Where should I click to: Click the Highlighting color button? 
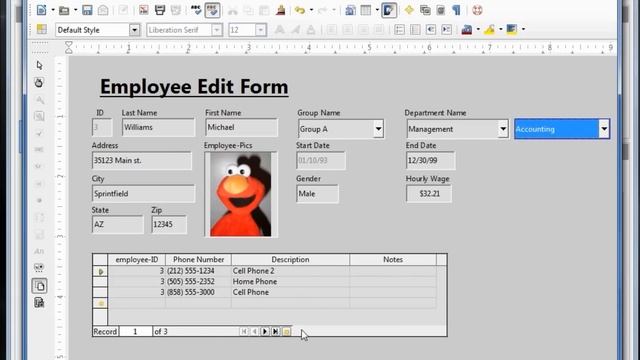(489, 29)
